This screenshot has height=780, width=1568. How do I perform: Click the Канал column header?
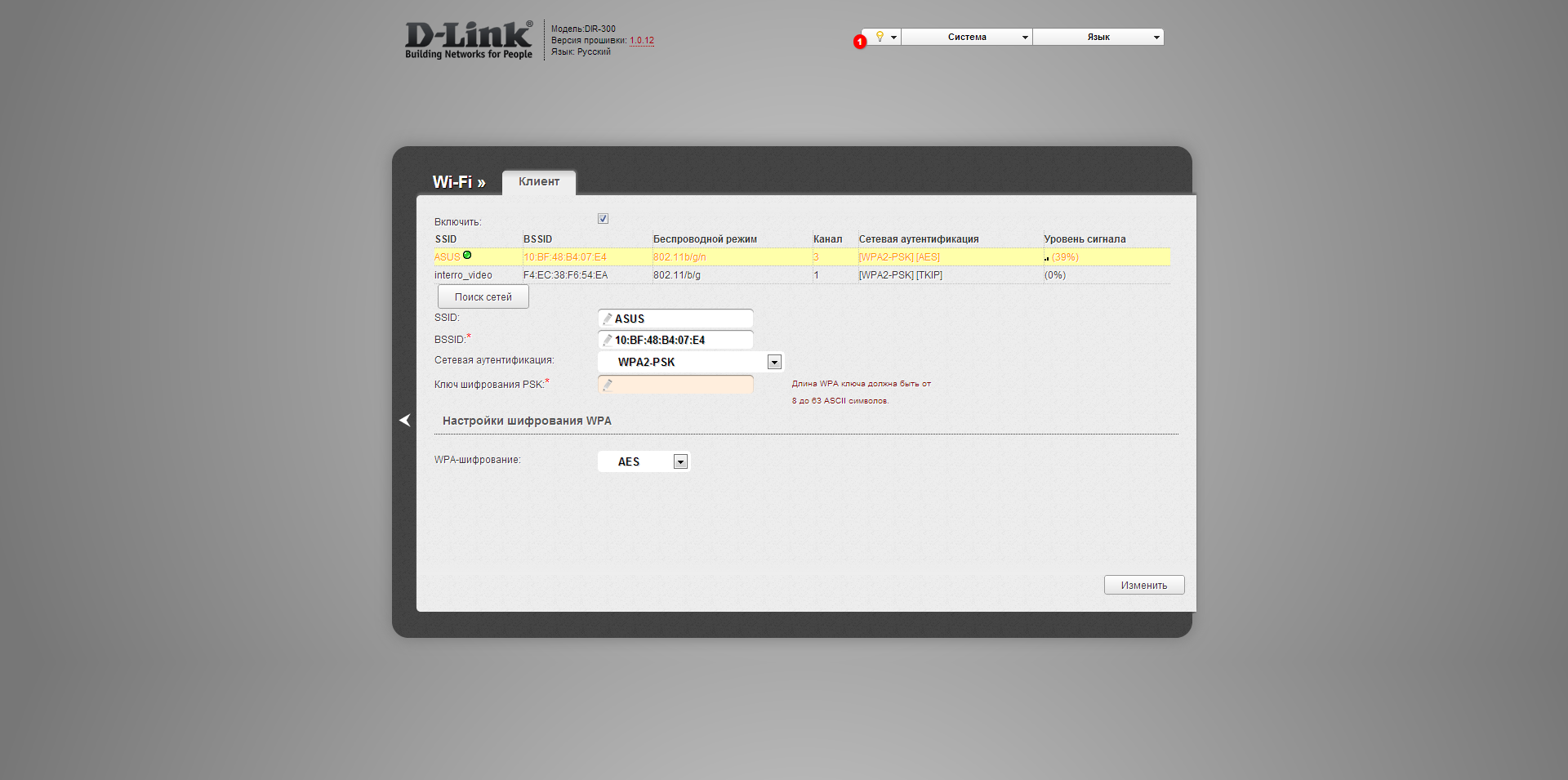[x=827, y=239]
